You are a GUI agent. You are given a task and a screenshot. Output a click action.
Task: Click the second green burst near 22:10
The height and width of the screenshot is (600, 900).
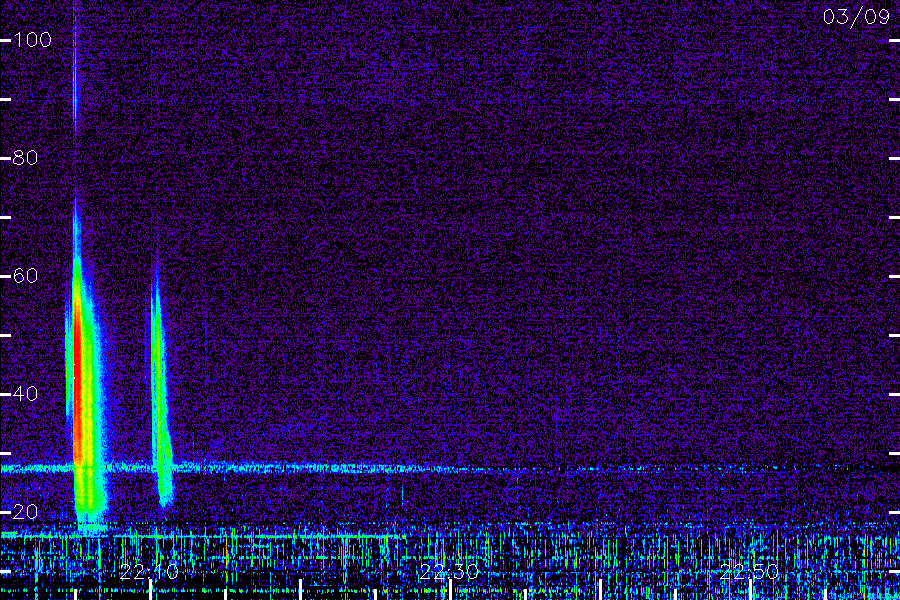click(160, 396)
